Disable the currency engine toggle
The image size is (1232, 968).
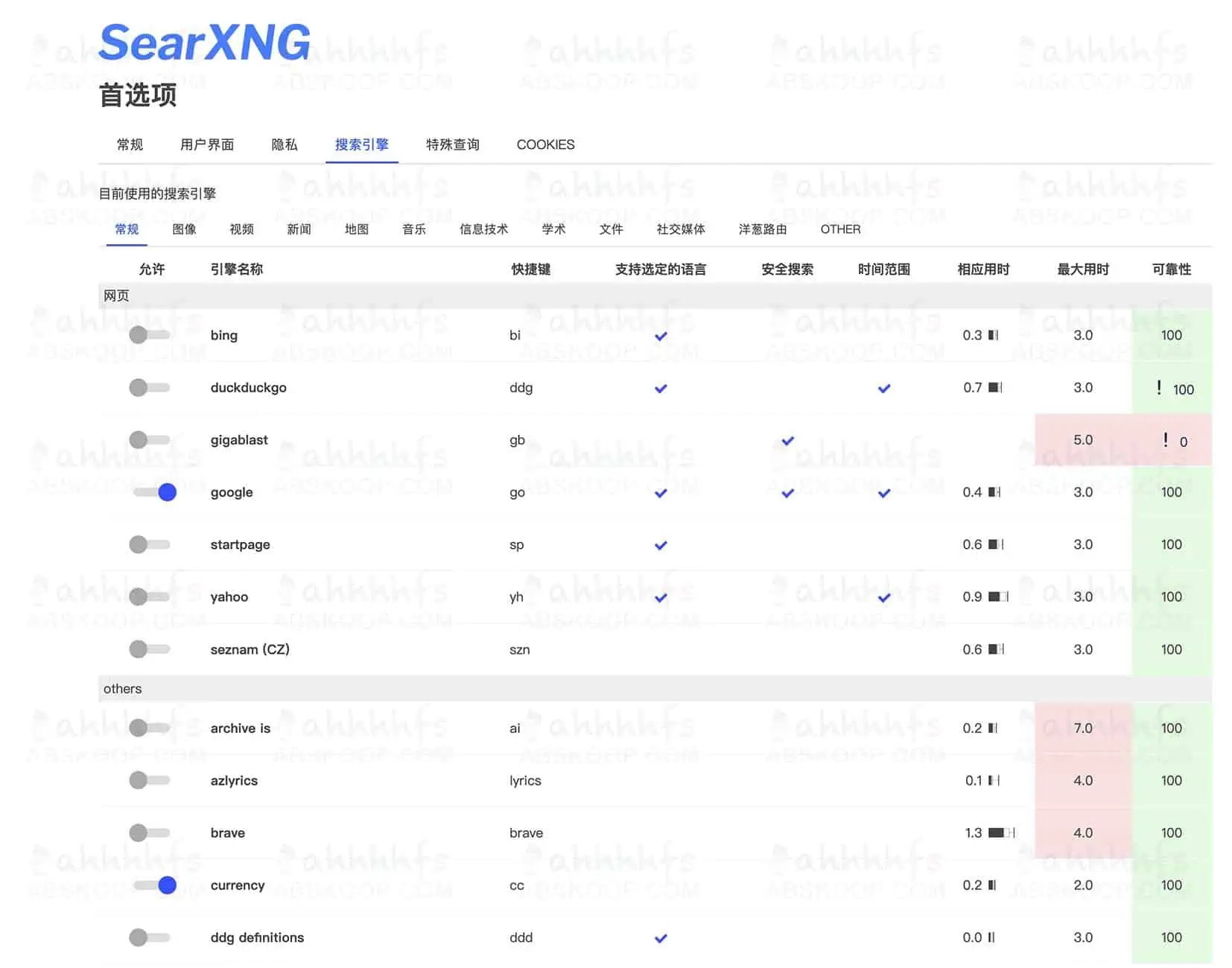(153, 885)
